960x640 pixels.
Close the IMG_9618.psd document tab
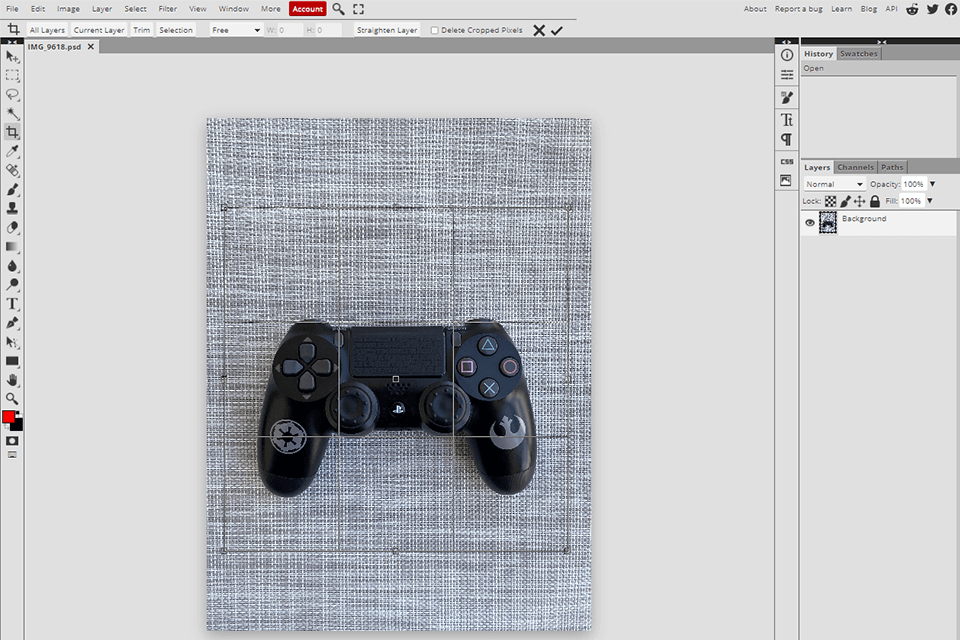point(91,47)
